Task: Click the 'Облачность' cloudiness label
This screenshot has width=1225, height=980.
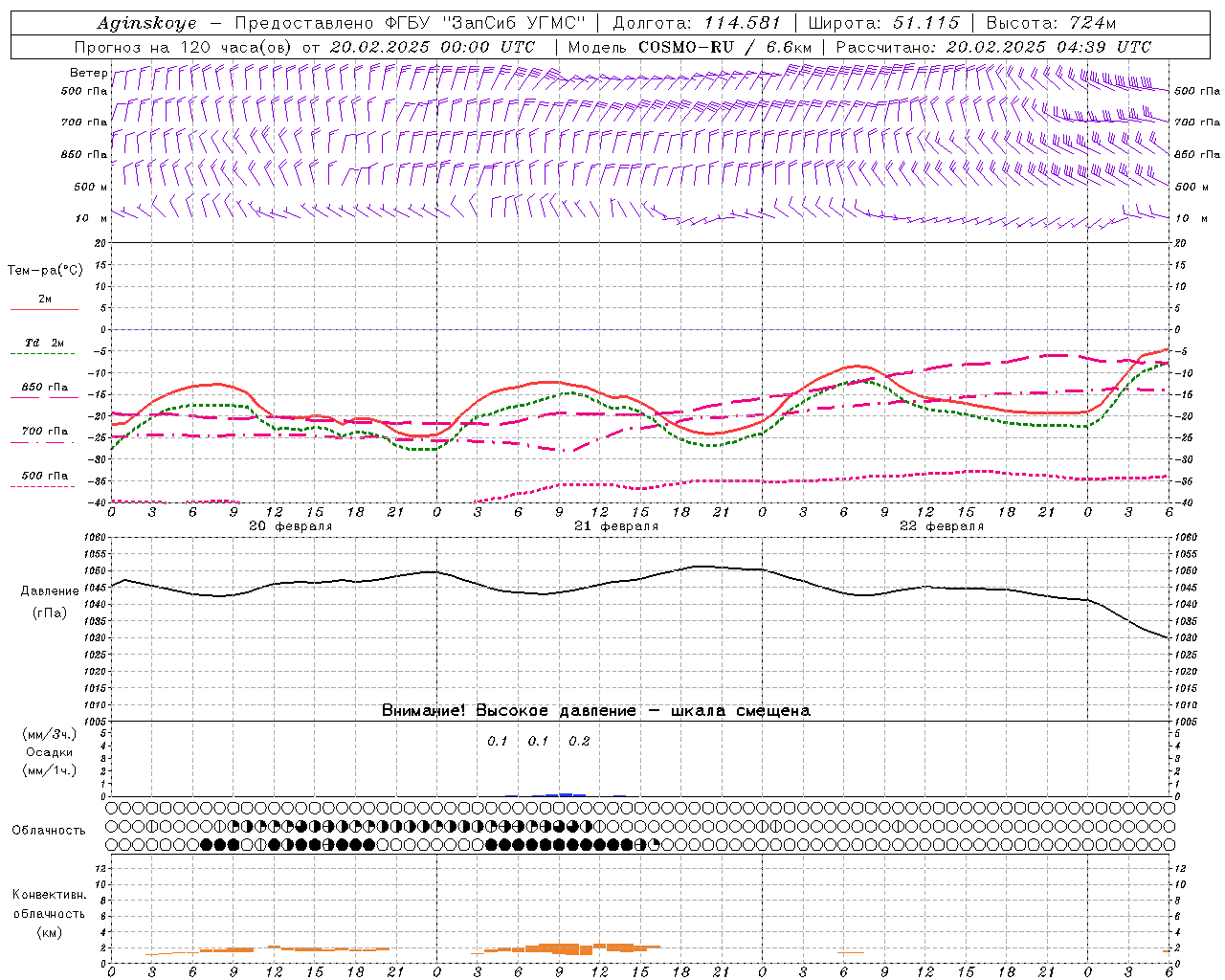Action: coord(49,831)
